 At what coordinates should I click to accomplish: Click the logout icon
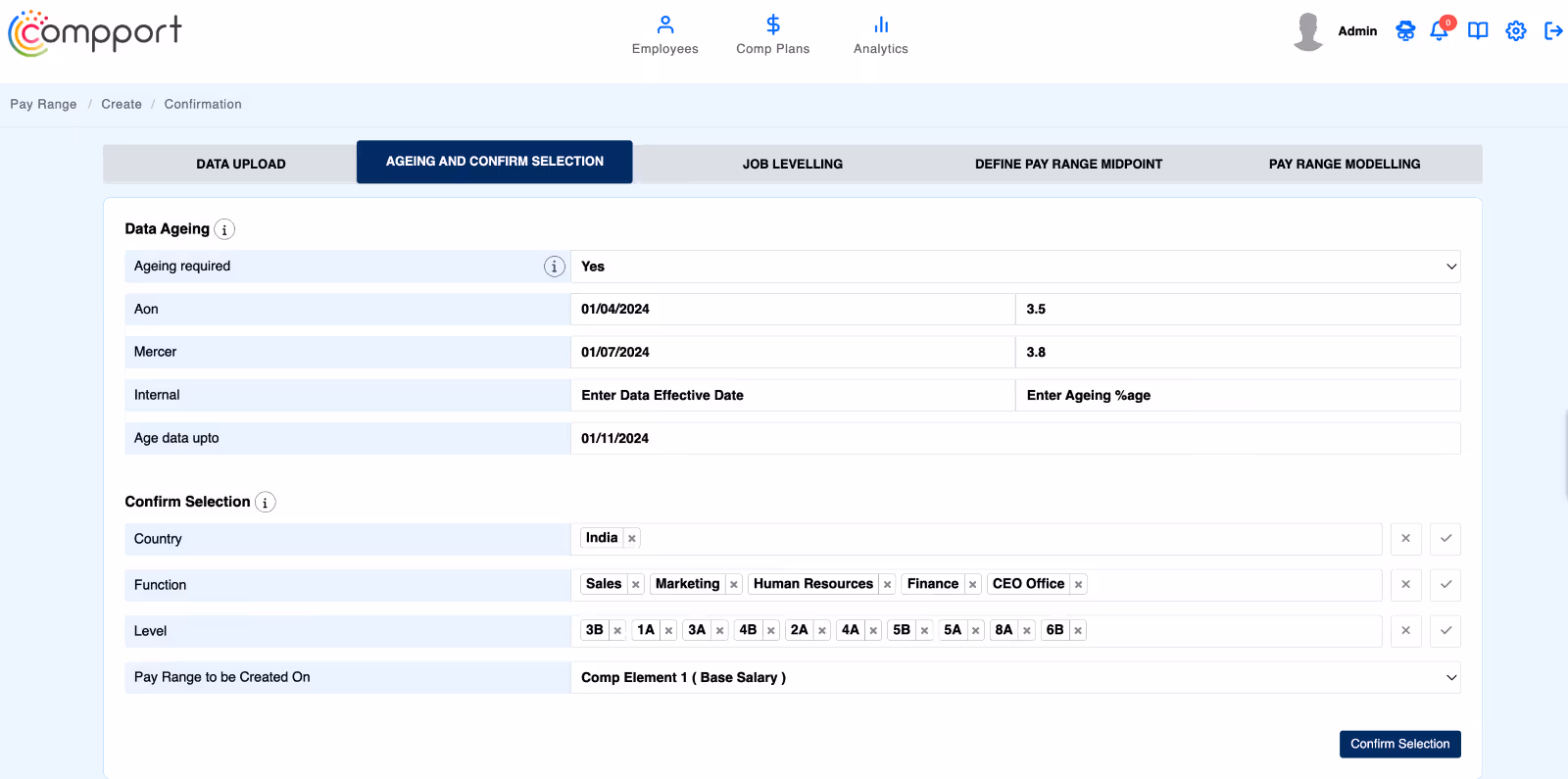tap(1553, 31)
